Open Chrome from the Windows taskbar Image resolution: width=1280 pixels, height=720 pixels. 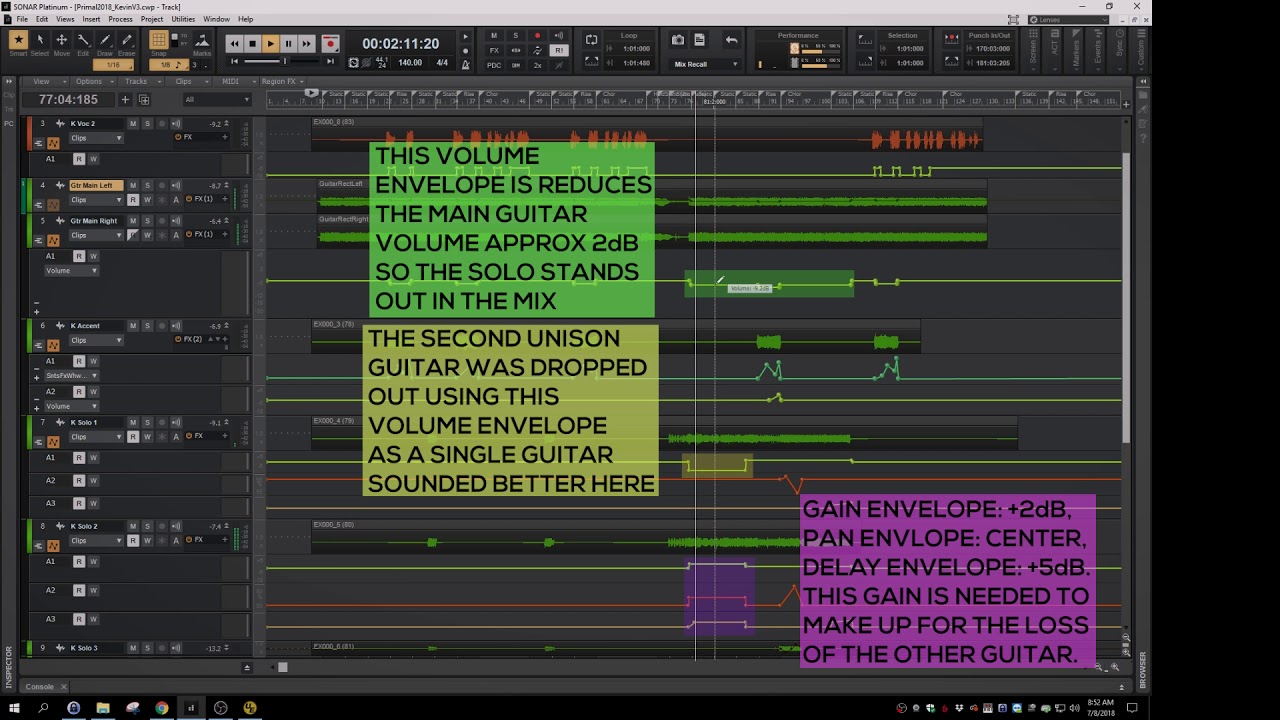162,708
